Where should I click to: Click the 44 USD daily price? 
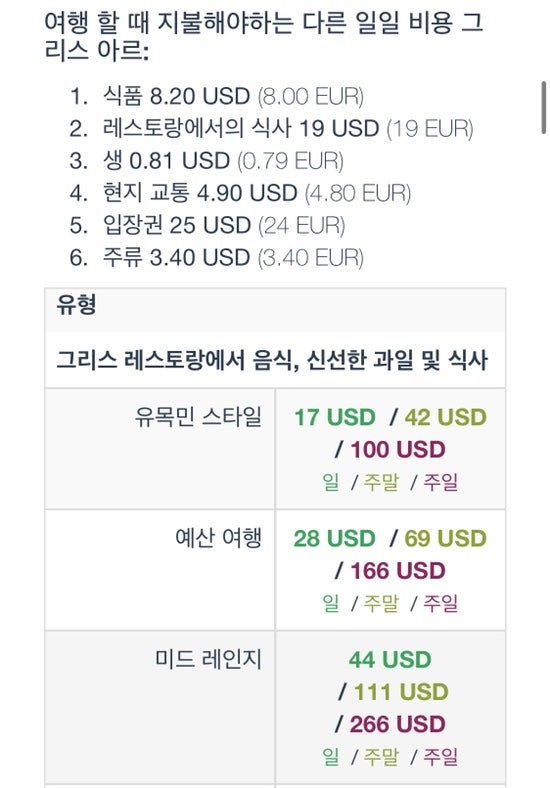(x=390, y=659)
